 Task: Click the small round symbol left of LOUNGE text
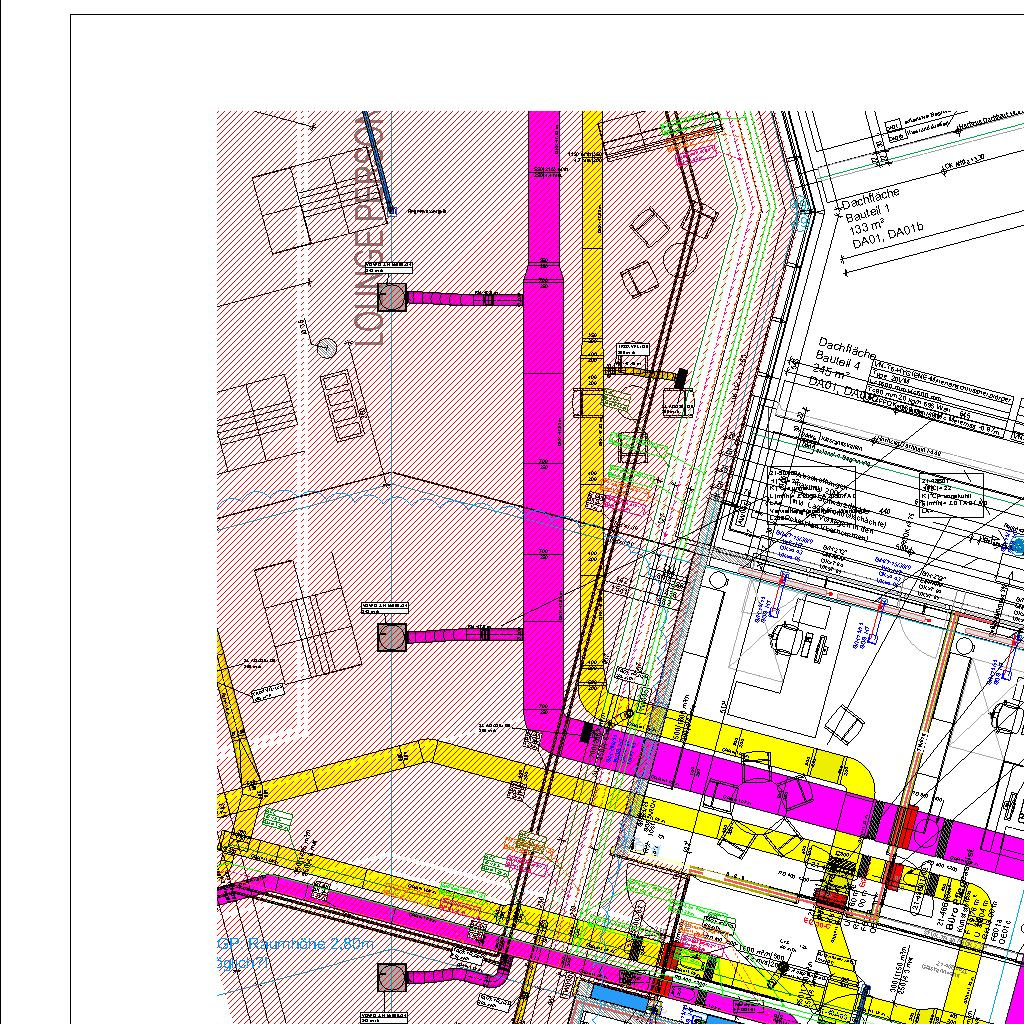pos(326,347)
